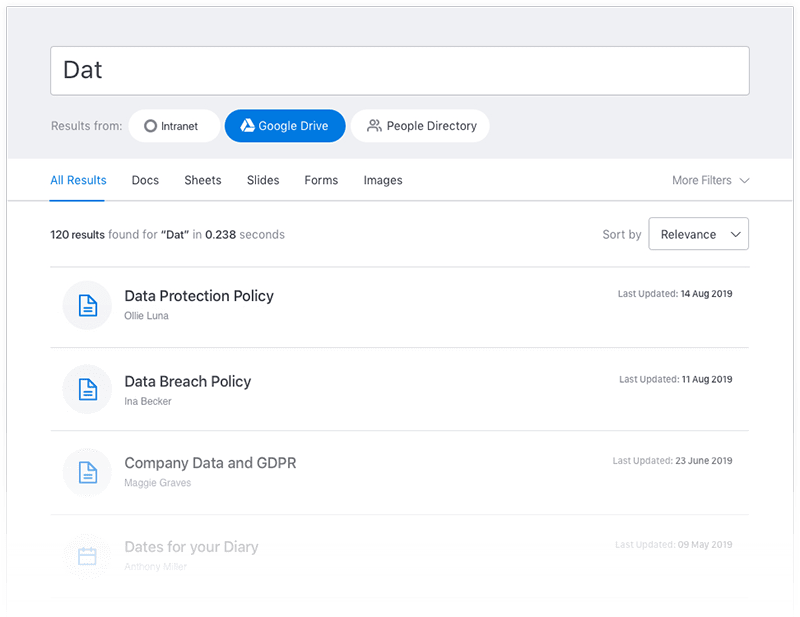The image size is (800, 617).
Task: Show the Forms tab results
Action: (321, 180)
